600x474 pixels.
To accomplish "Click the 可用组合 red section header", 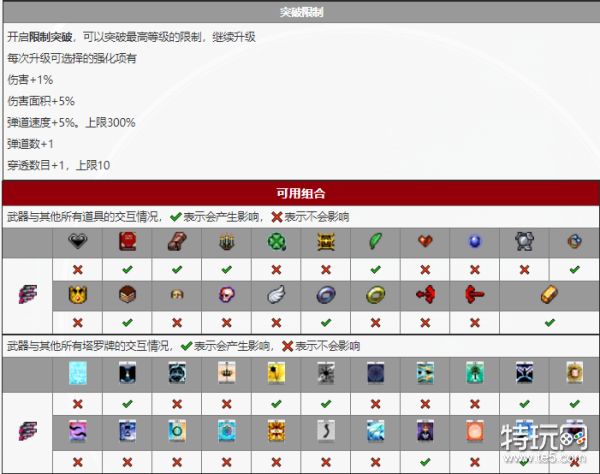I will 300,193.
